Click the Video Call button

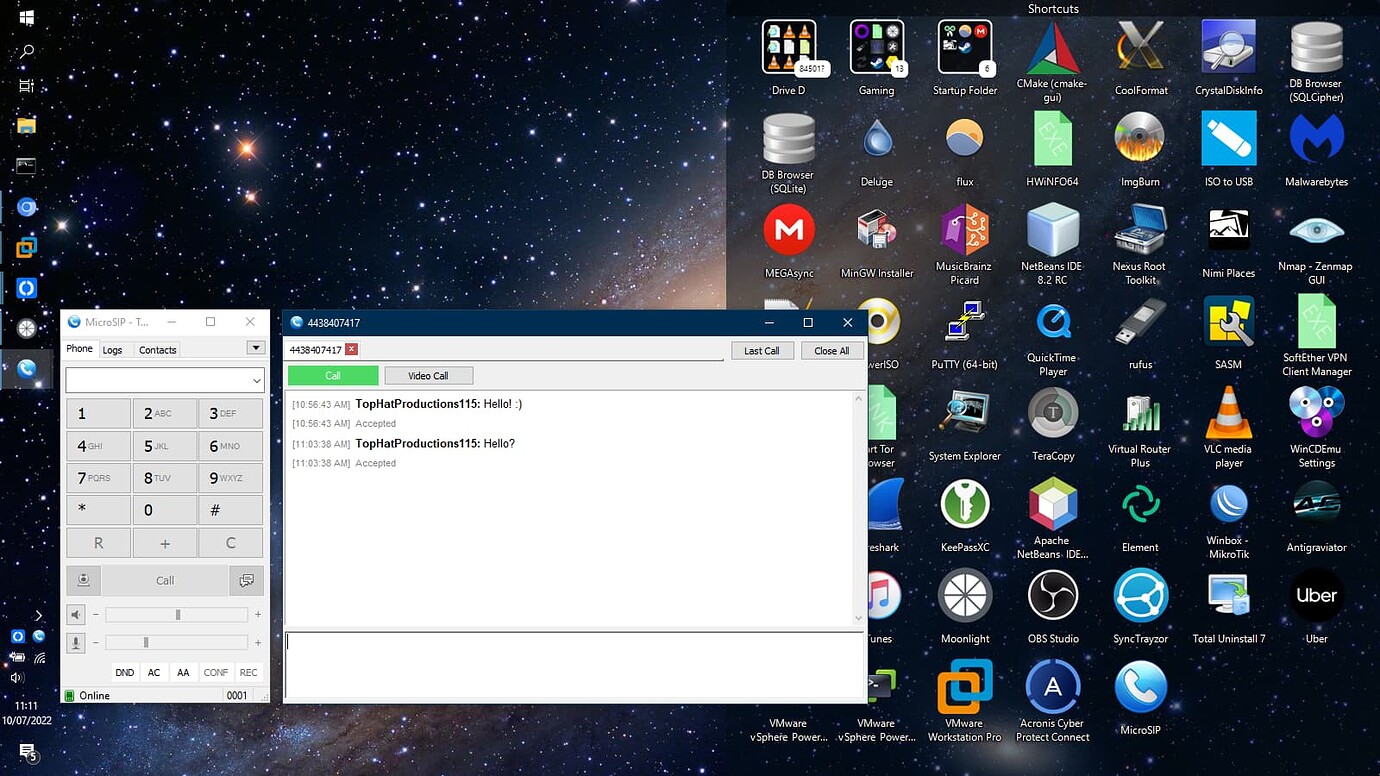point(428,376)
